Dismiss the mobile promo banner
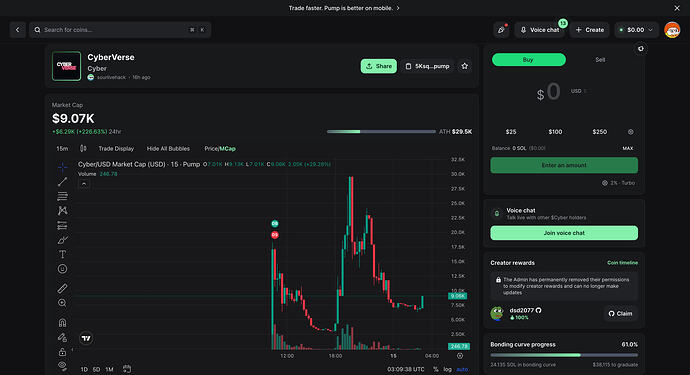Screen dimensions: 690x375 click(677, 8)
